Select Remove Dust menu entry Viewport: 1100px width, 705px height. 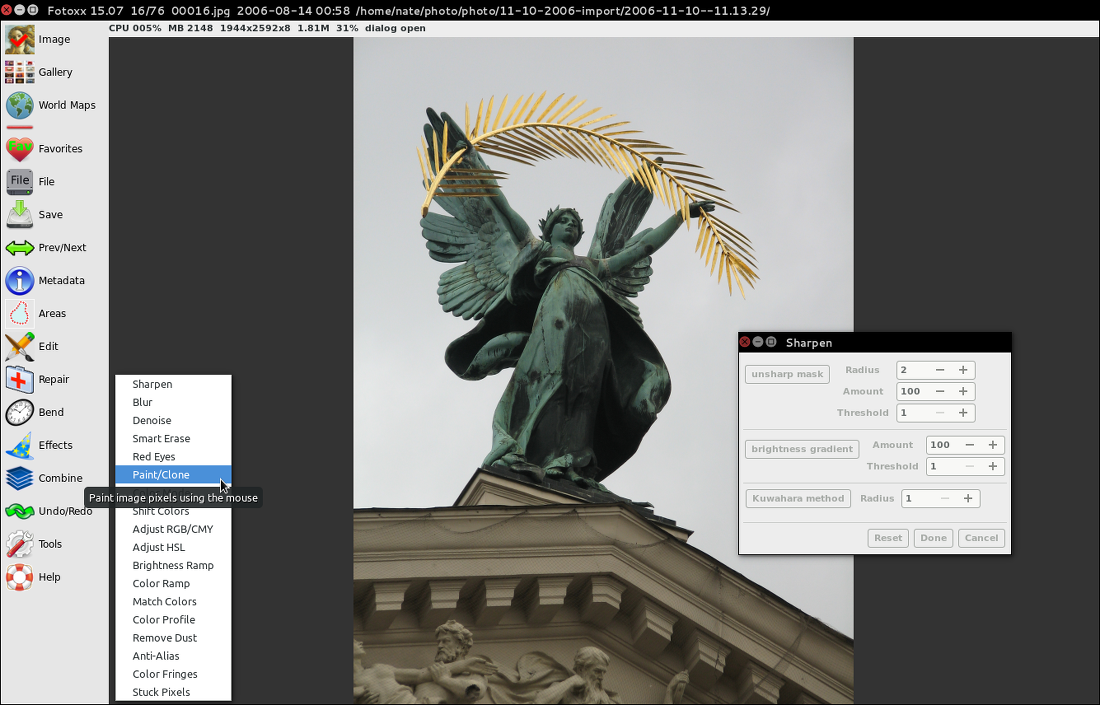coord(165,638)
